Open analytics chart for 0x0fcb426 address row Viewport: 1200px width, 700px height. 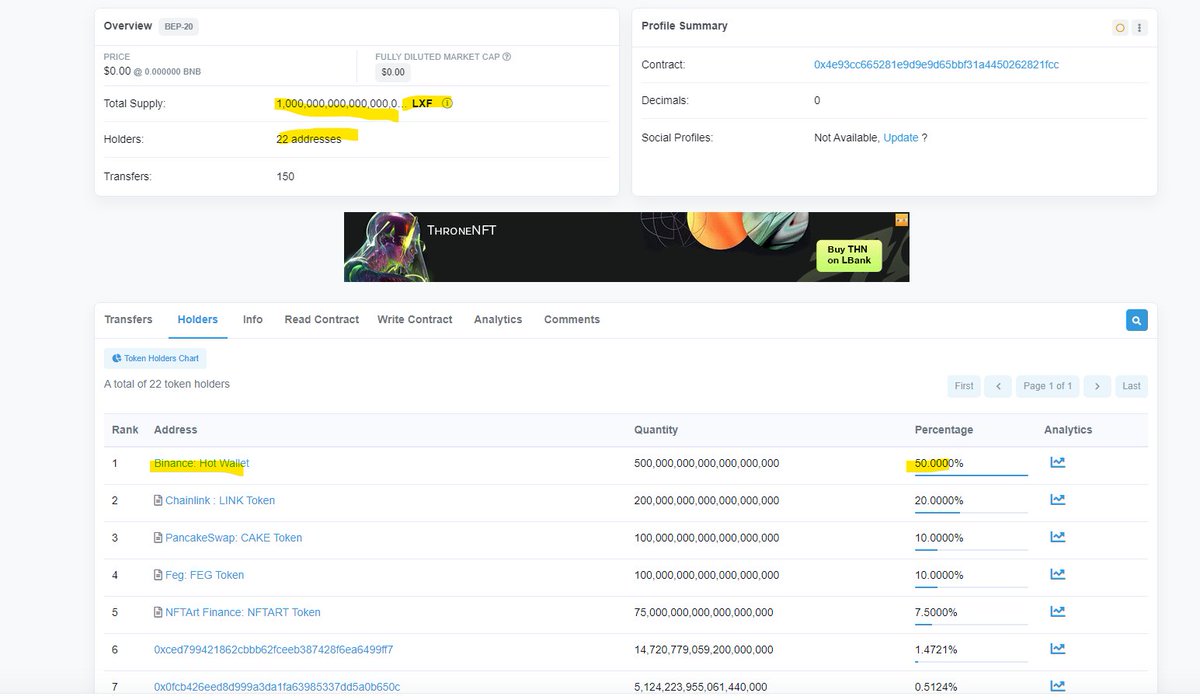click(1057, 686)
